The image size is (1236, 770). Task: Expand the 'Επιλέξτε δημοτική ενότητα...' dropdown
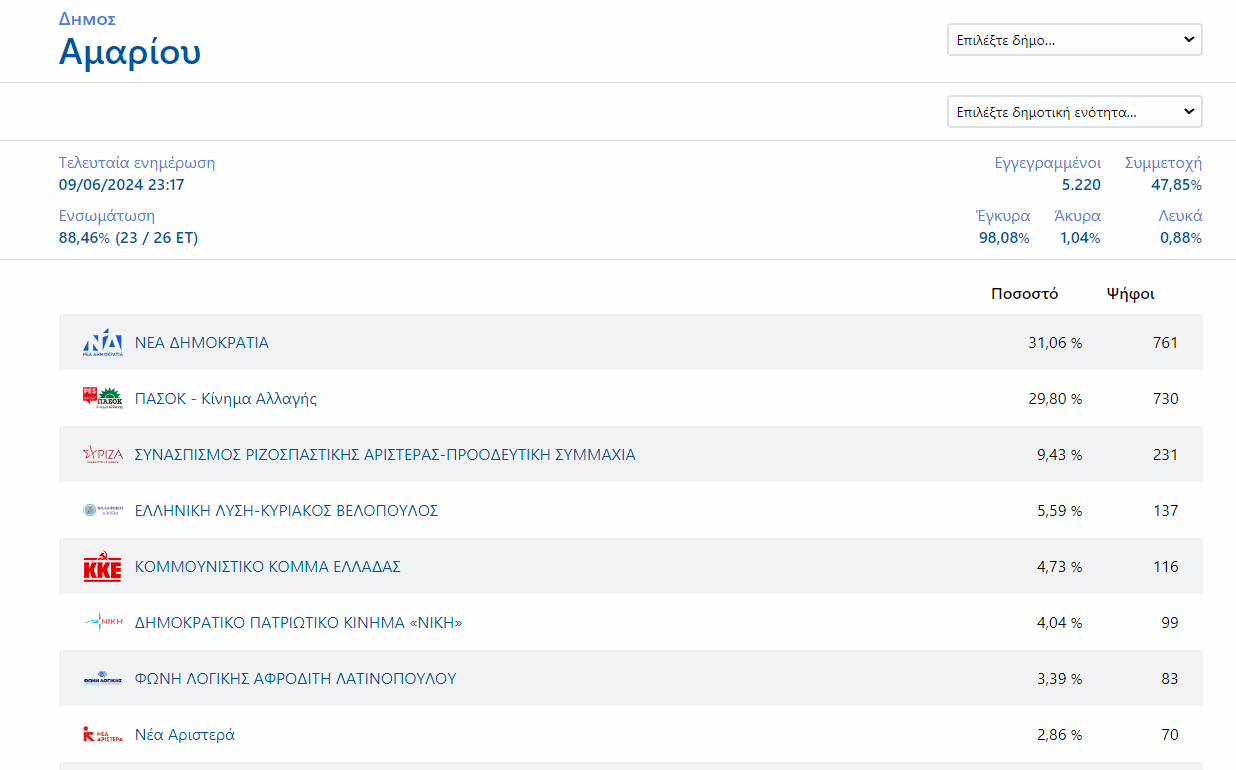pos(1074,112)
